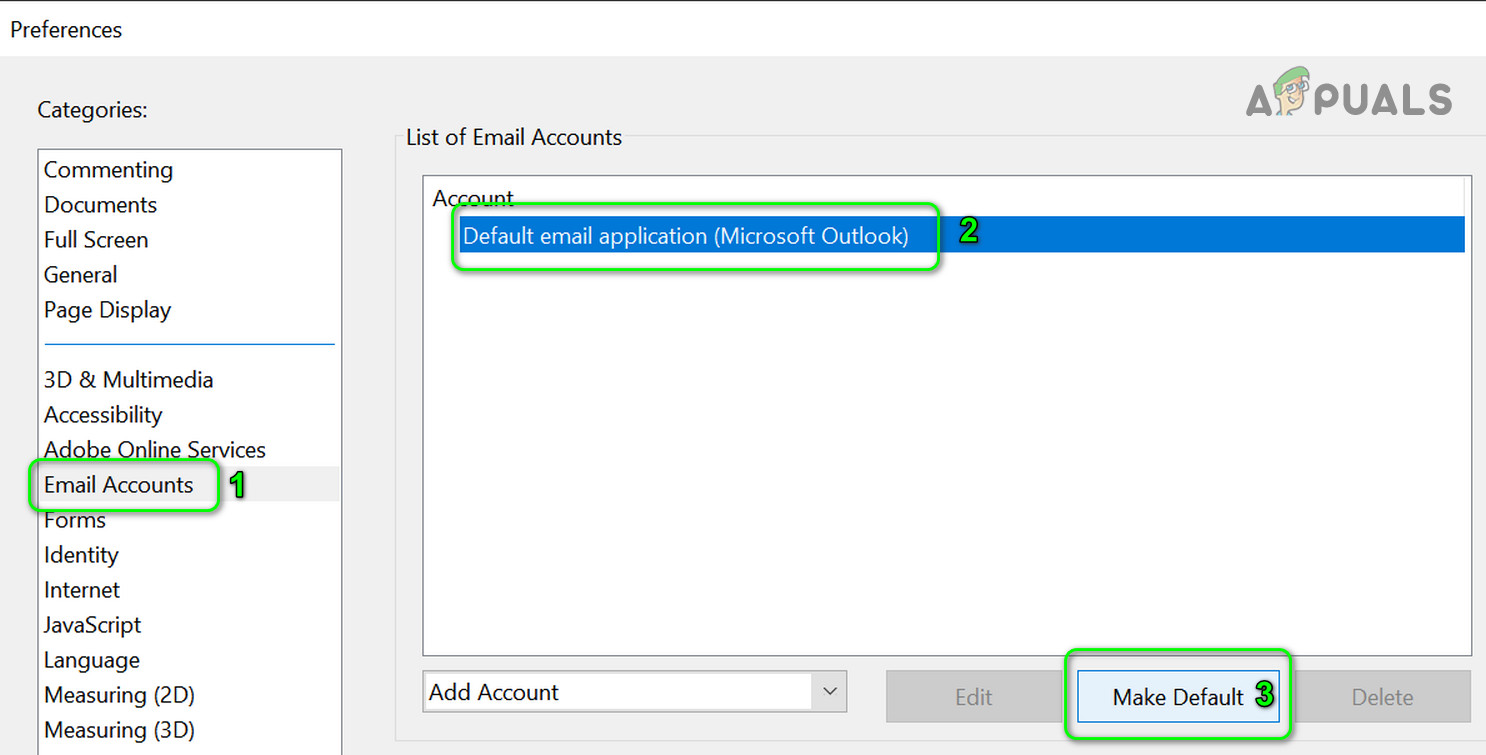Open Adobe Online Services category

(x=154, y=450)
